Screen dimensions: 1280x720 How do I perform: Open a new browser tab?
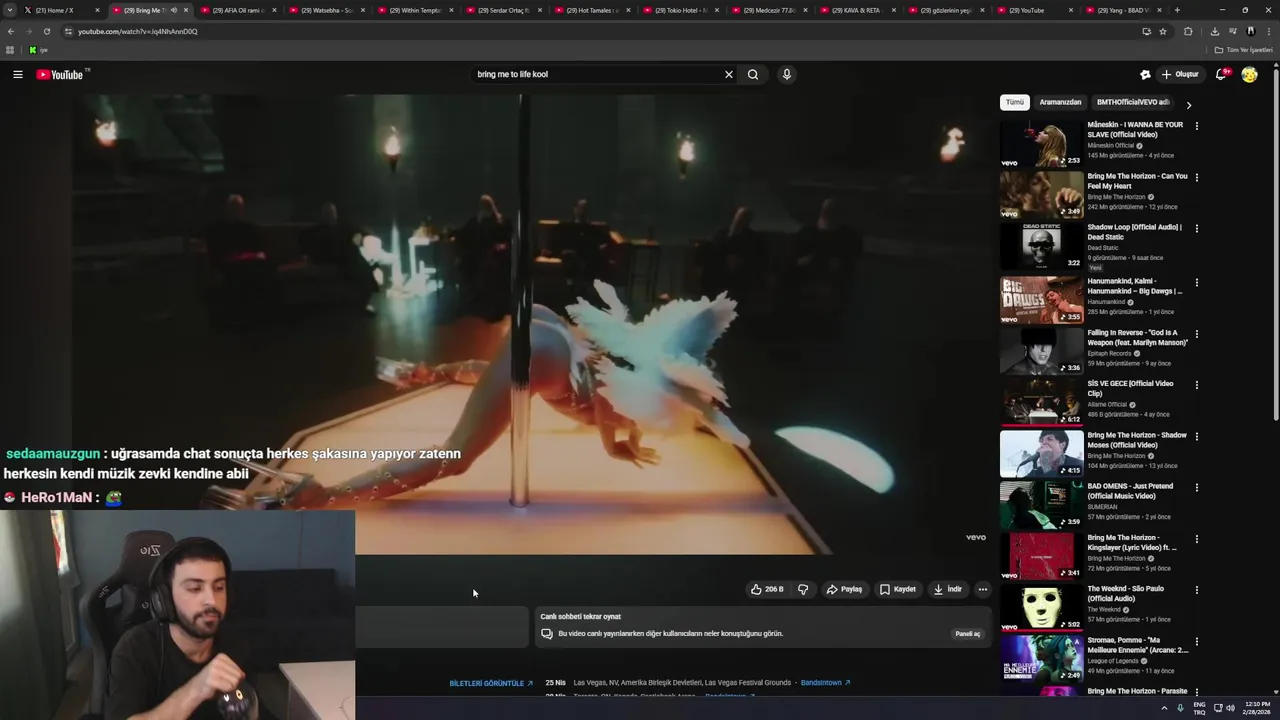(1177, 10)
